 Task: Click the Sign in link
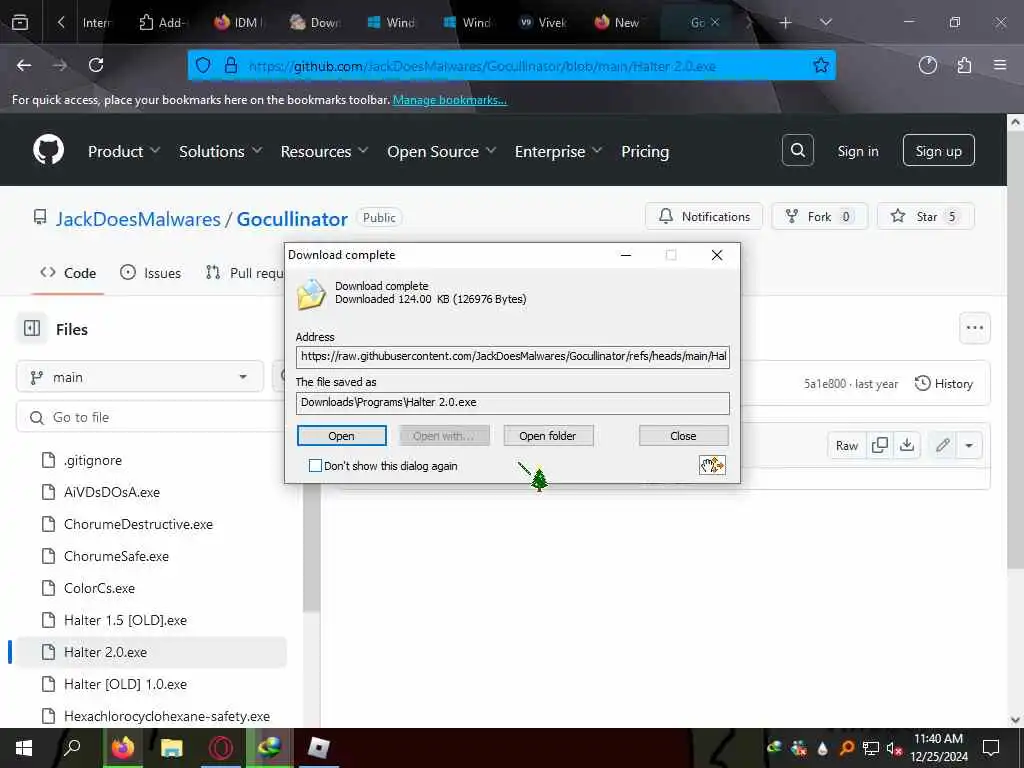coord(857,152)
